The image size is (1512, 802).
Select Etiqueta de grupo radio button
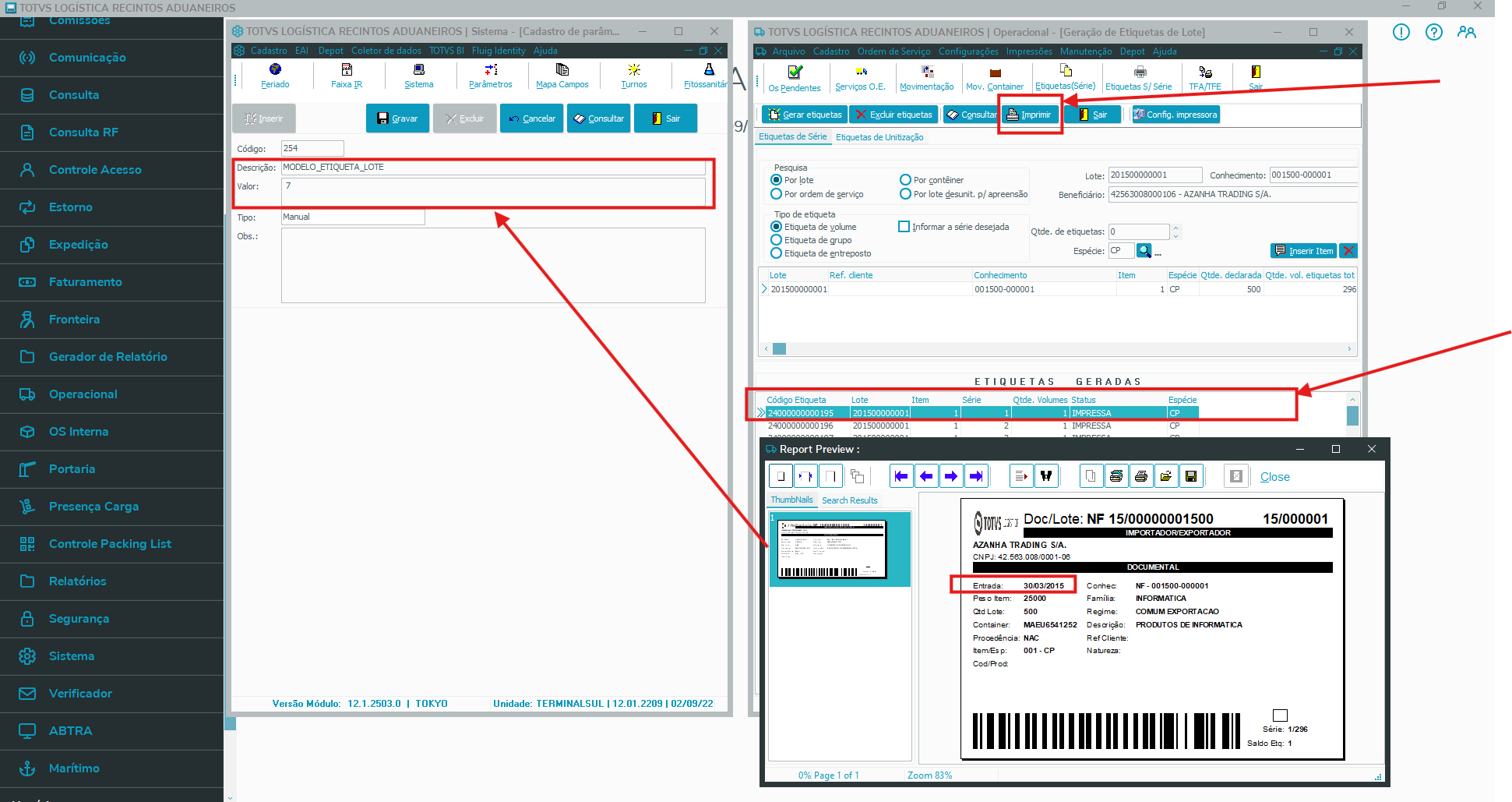(x=776, y=240)
